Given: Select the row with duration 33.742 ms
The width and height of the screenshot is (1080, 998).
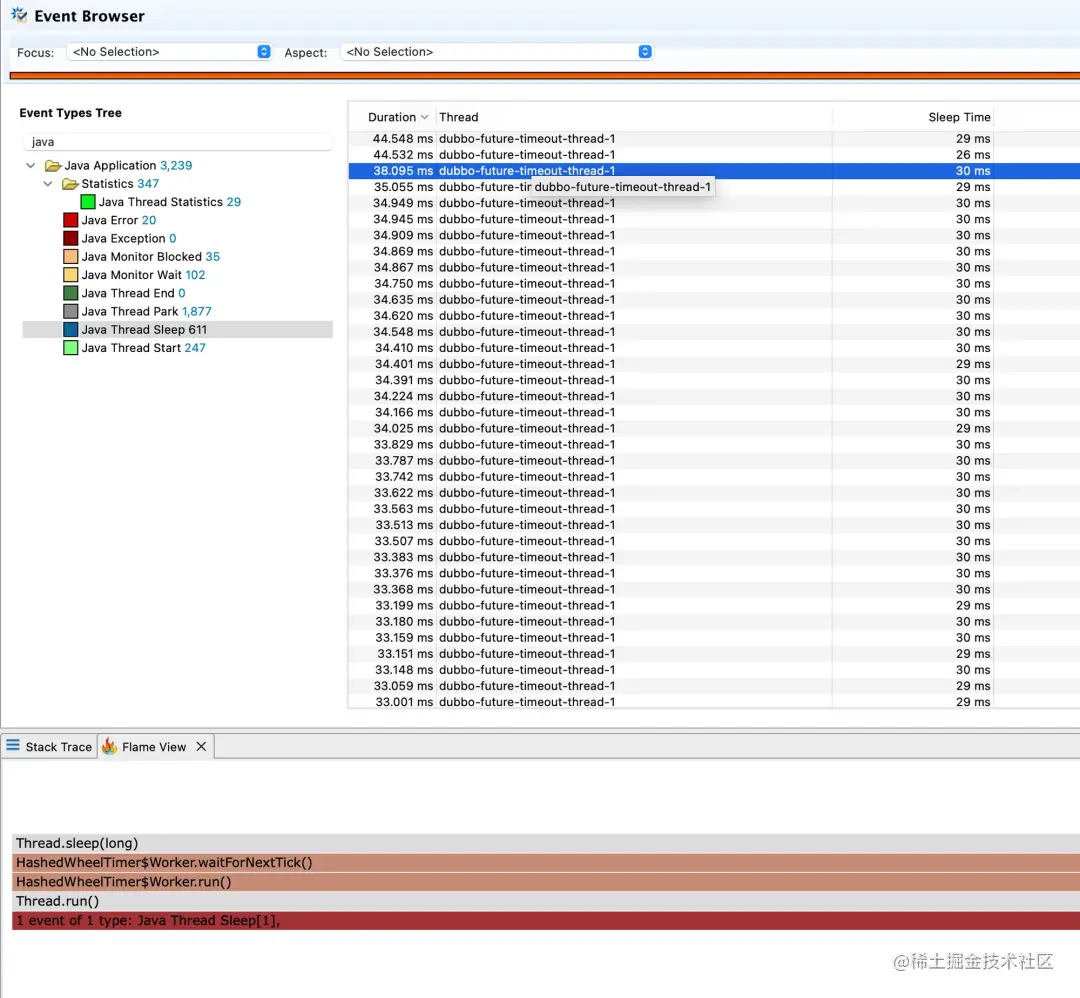Looking at the screenshot, I should 714,477.
